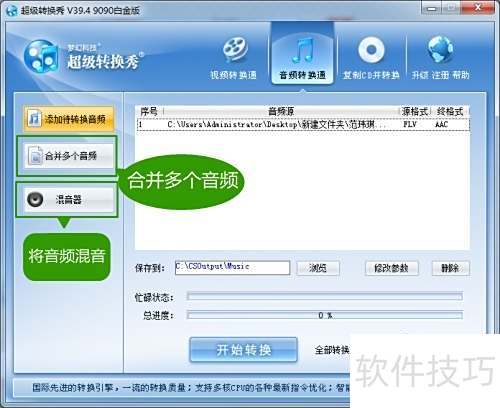Click the FLV source format cell
500x408 pixels.
[410, 124]
